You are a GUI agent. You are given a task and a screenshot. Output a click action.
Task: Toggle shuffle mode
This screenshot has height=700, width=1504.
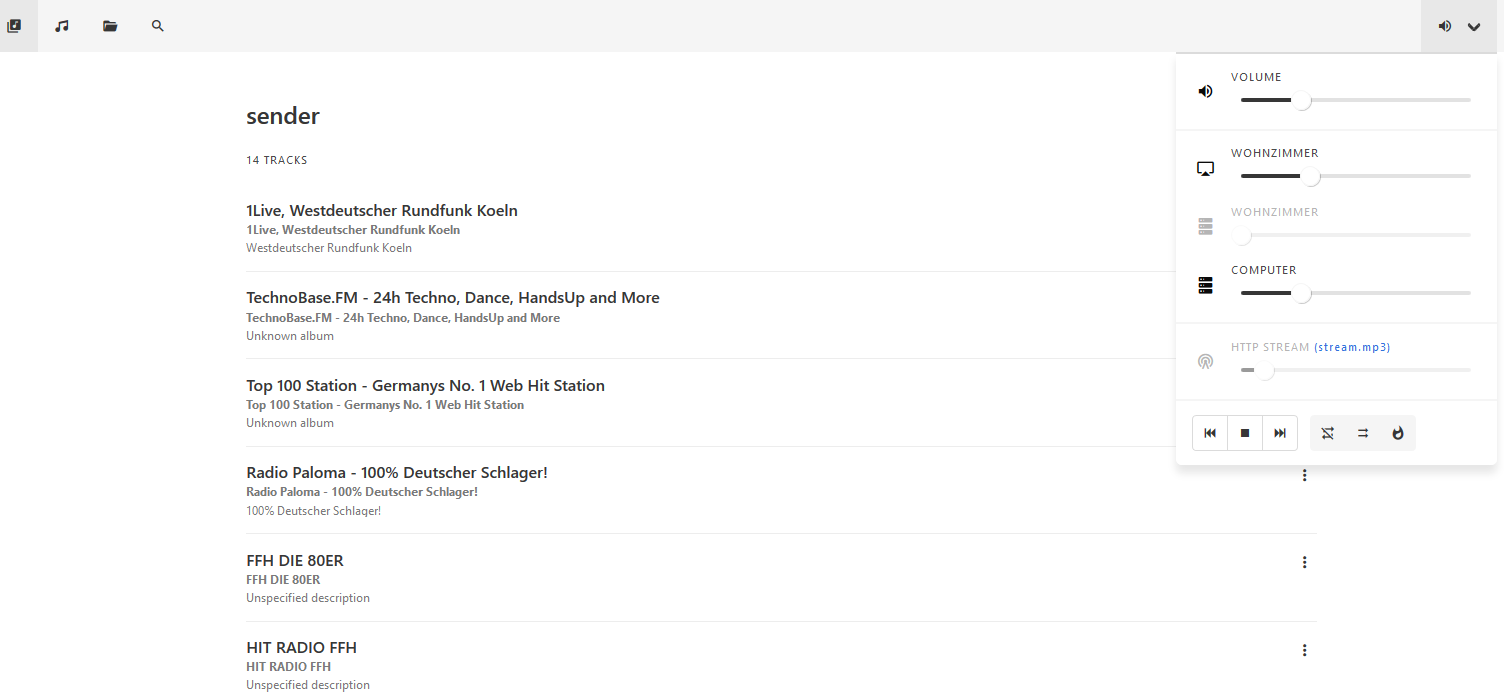click(x=1327, y=433)
